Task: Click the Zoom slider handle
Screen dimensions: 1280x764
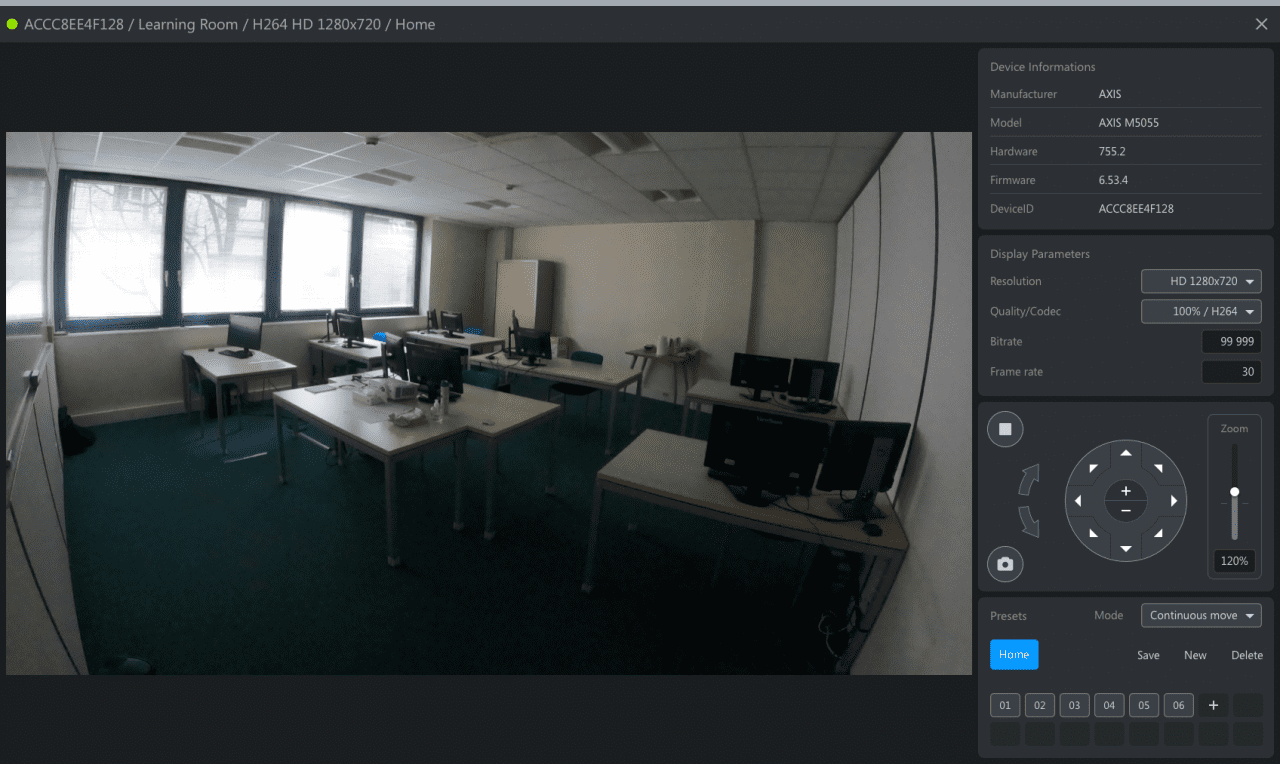Action: click(1235, 492)
